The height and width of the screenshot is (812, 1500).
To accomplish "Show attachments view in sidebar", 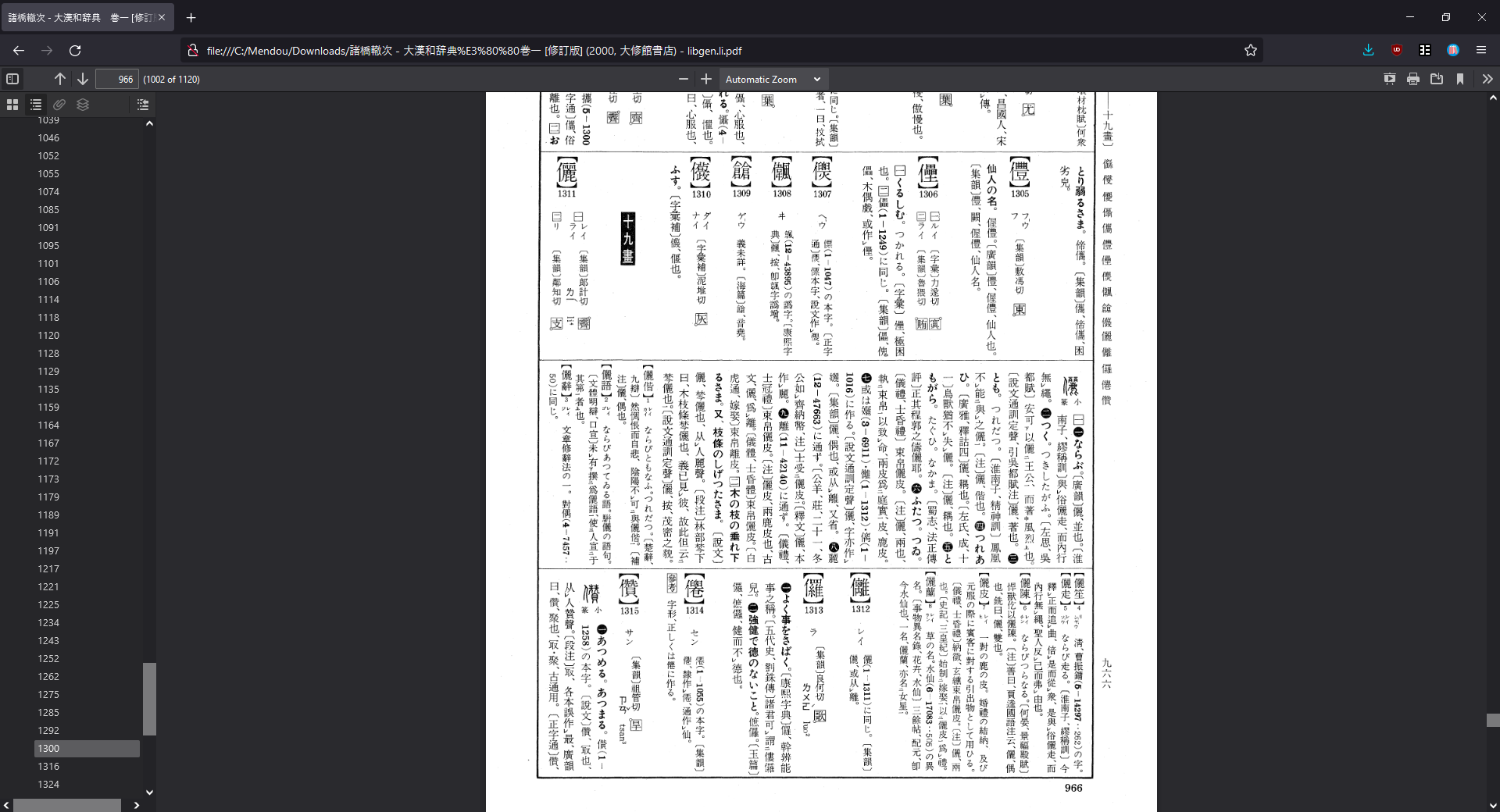I will [x=59, y=105].
